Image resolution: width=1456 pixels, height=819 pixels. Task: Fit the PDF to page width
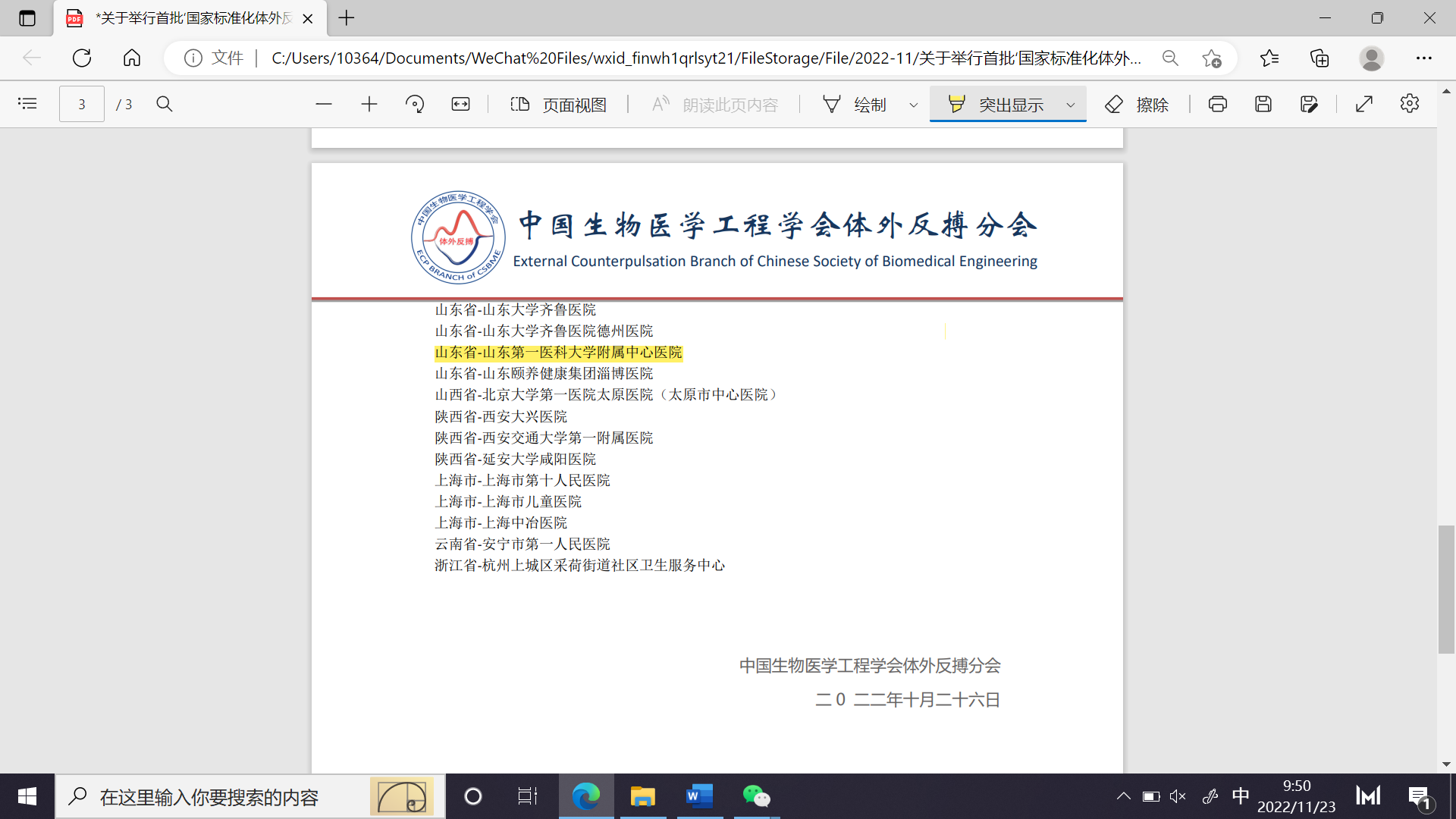[460, 104]
